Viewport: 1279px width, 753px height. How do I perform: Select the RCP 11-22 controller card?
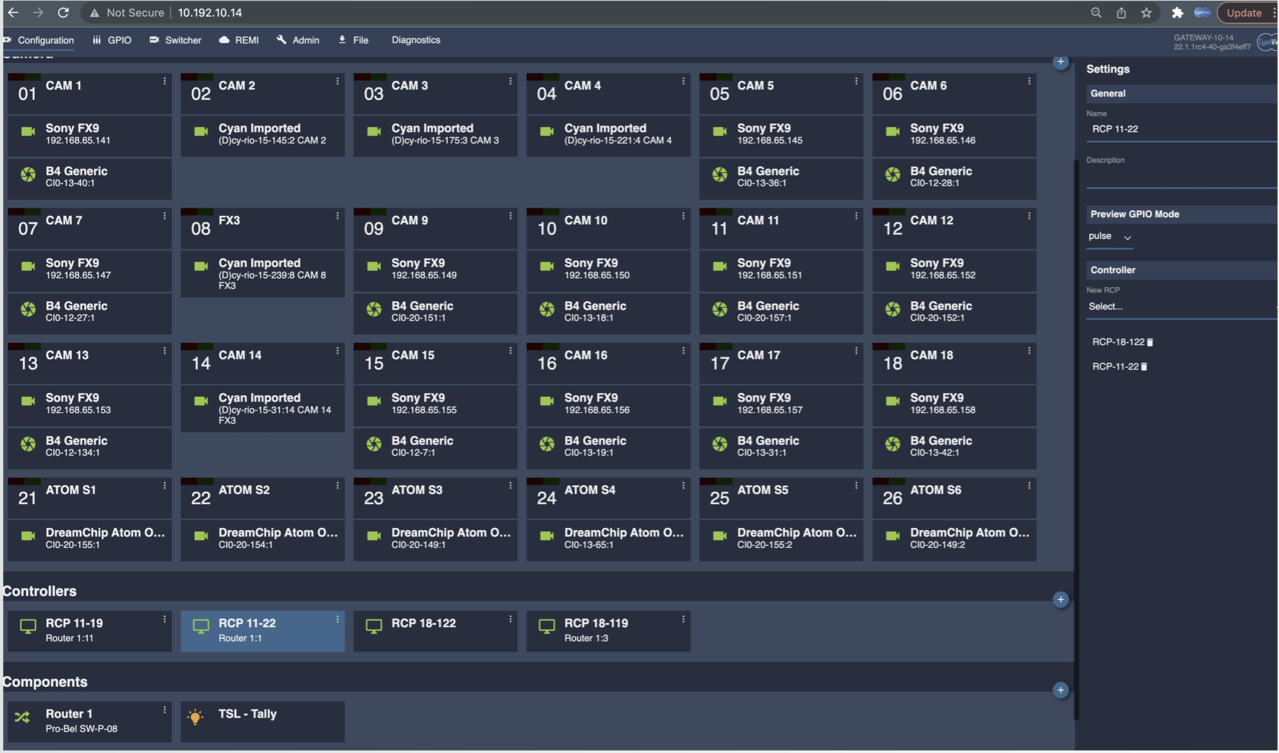click(x=263, y=631)
